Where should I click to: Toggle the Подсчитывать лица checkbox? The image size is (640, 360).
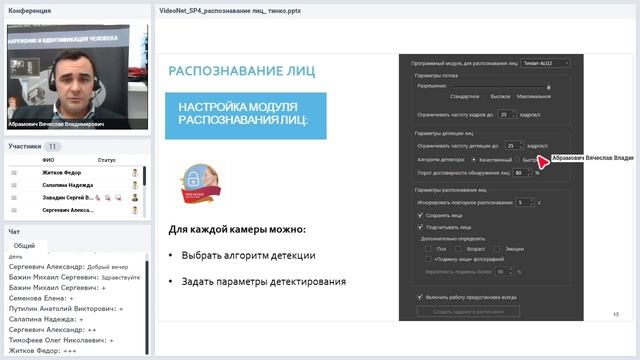click(420, 227)
